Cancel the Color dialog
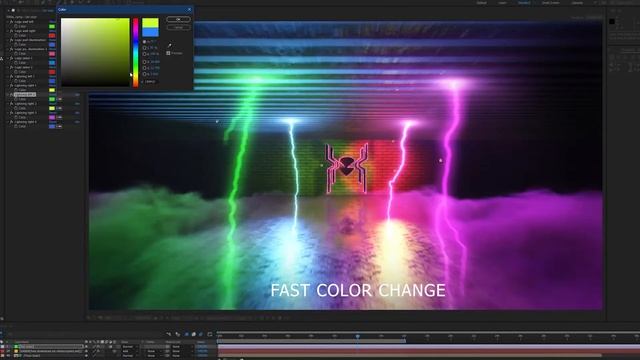The image size is (640, 360). (178, 27)
